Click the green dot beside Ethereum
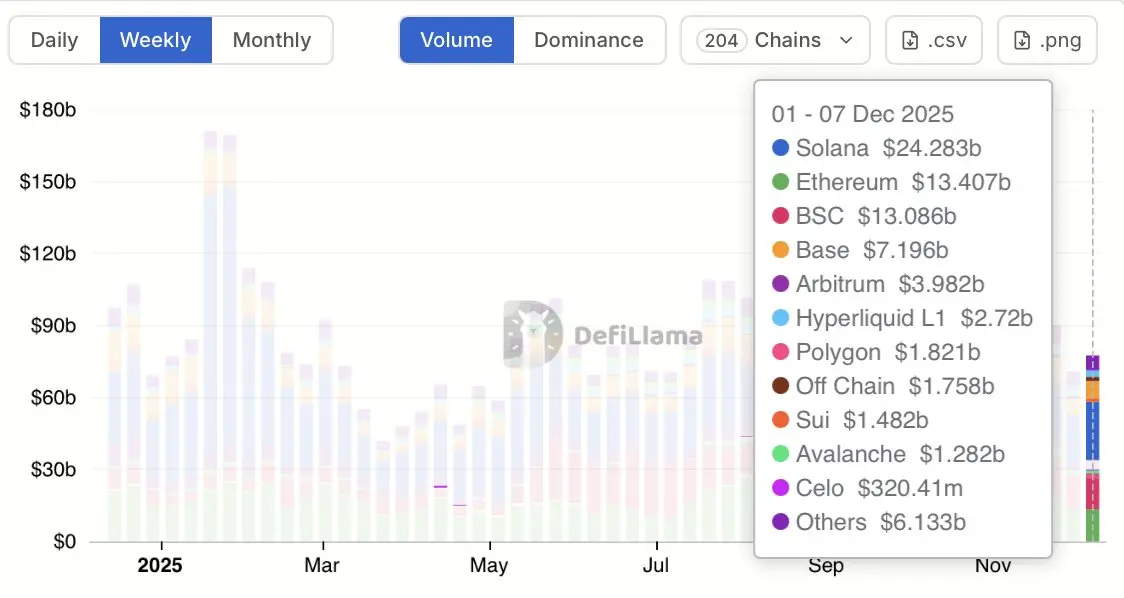1124x598 pixels. click(x=780, y=182)
